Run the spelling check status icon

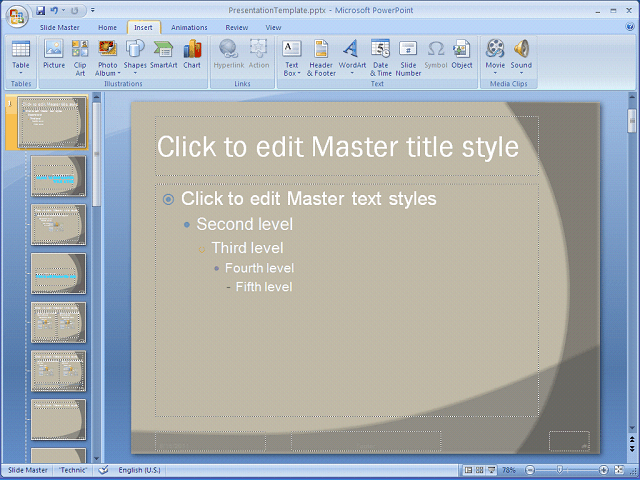tap(104, 470)
